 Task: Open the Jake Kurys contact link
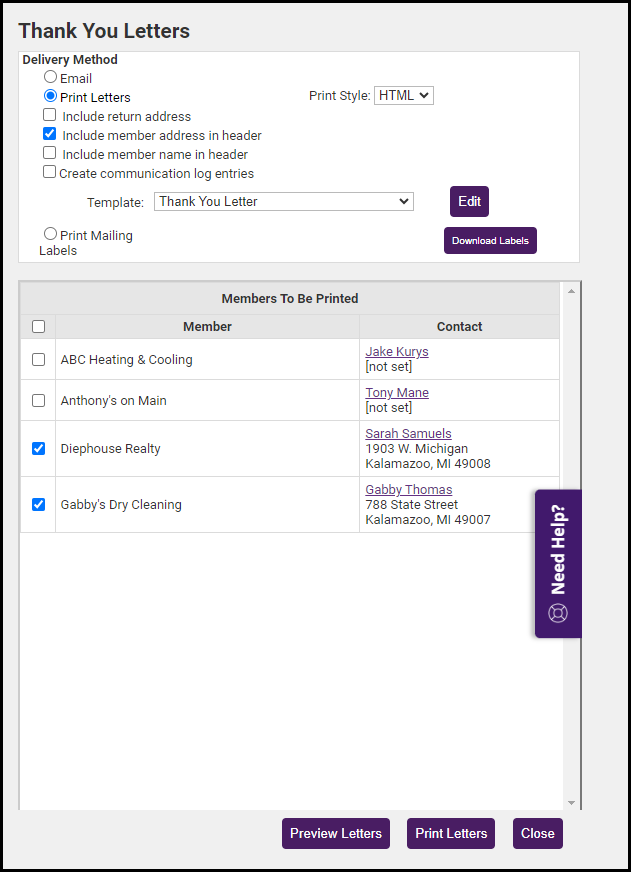(x=396, y=352)
